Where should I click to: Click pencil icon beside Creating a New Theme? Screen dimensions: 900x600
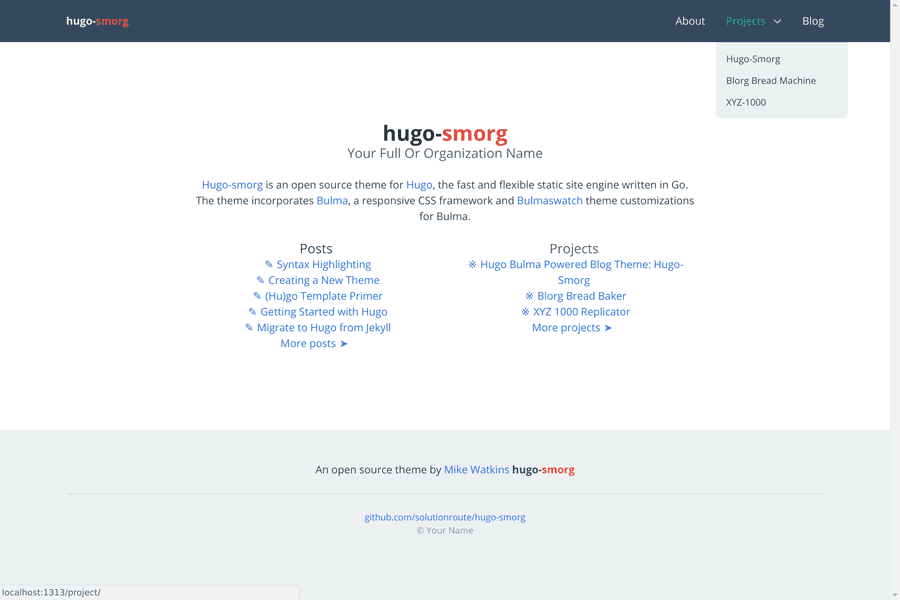(260, 280)
